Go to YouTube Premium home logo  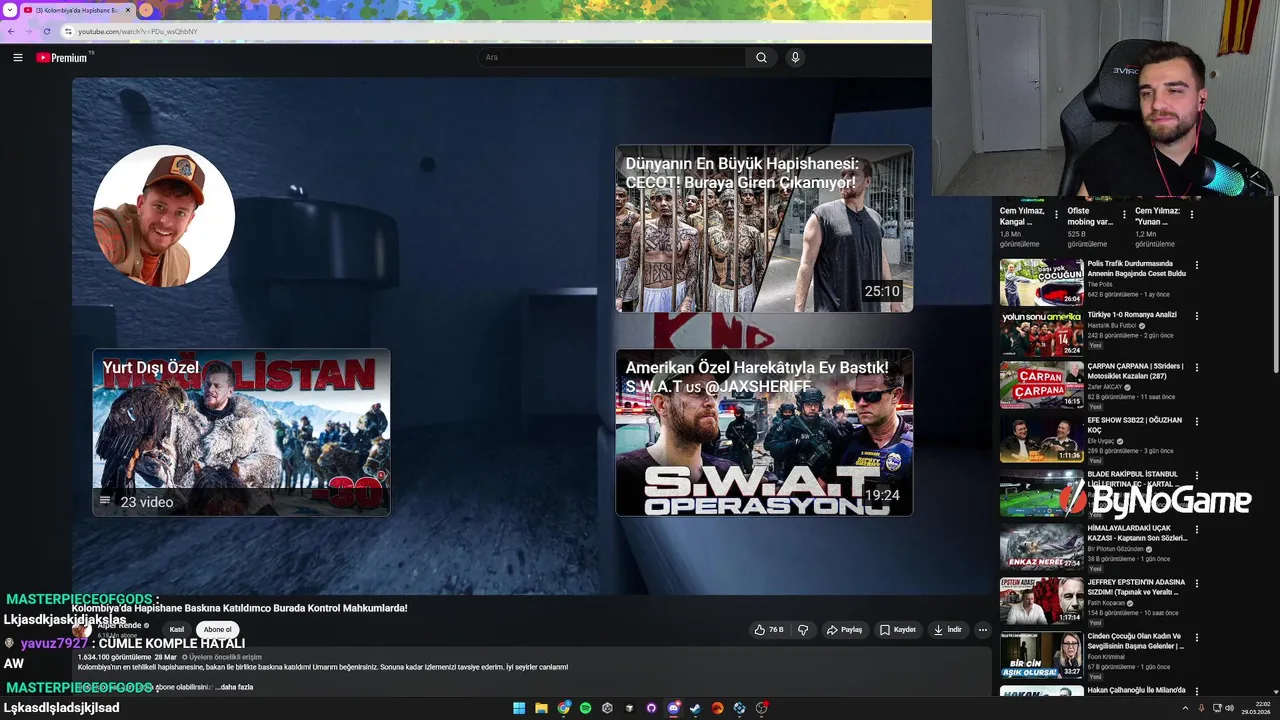[x=64, y=58]
